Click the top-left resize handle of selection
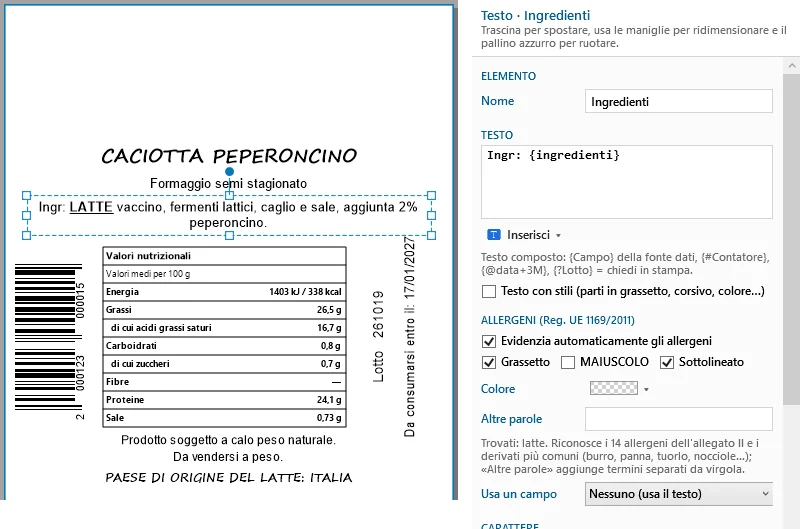 pos(27,195)
